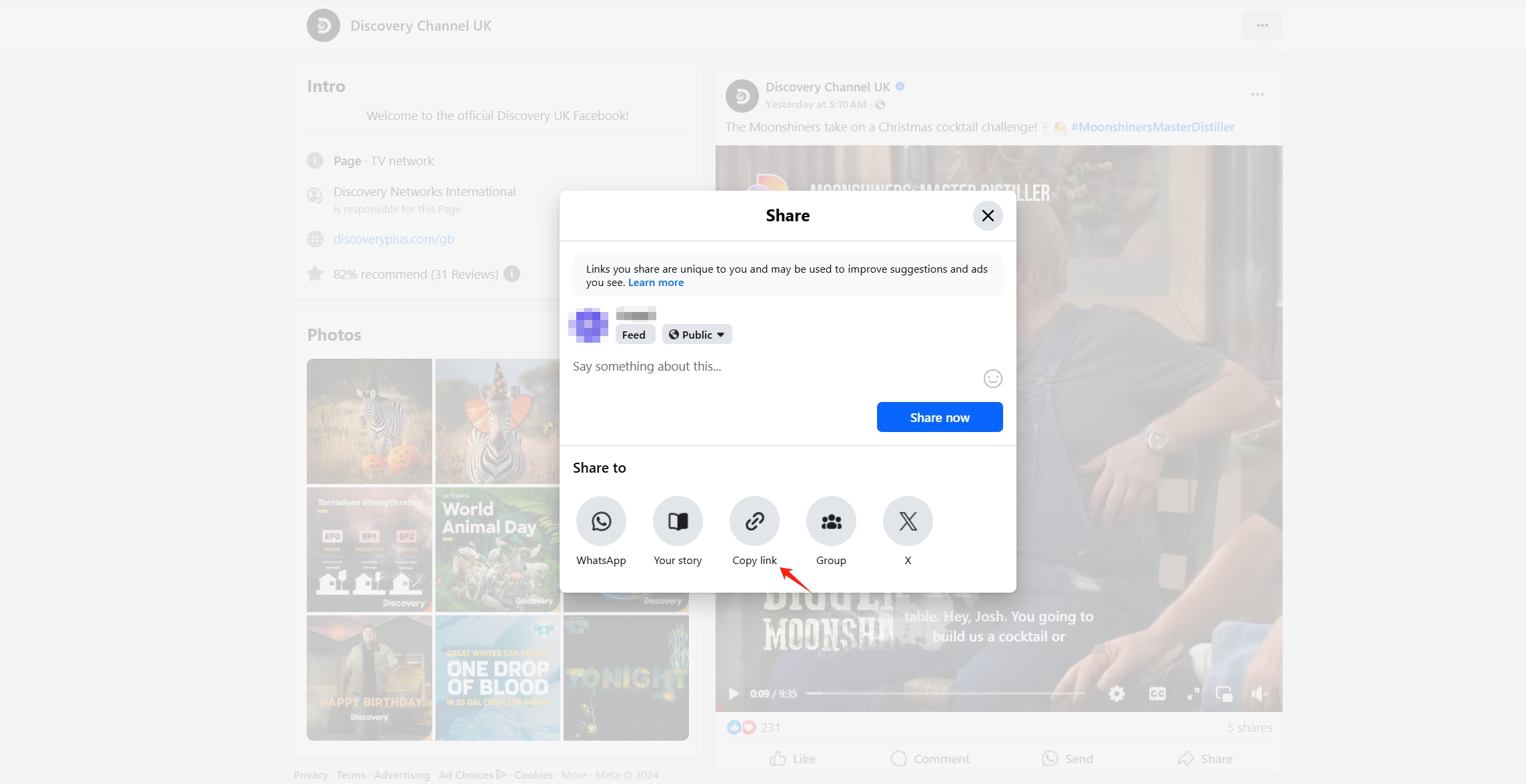Open the Terms footer link

click(x=351, y=775)
